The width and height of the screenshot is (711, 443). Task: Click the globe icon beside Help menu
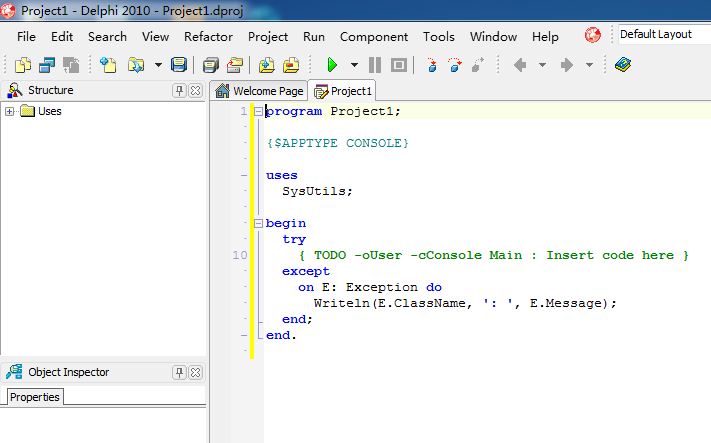tap(593, 35)
